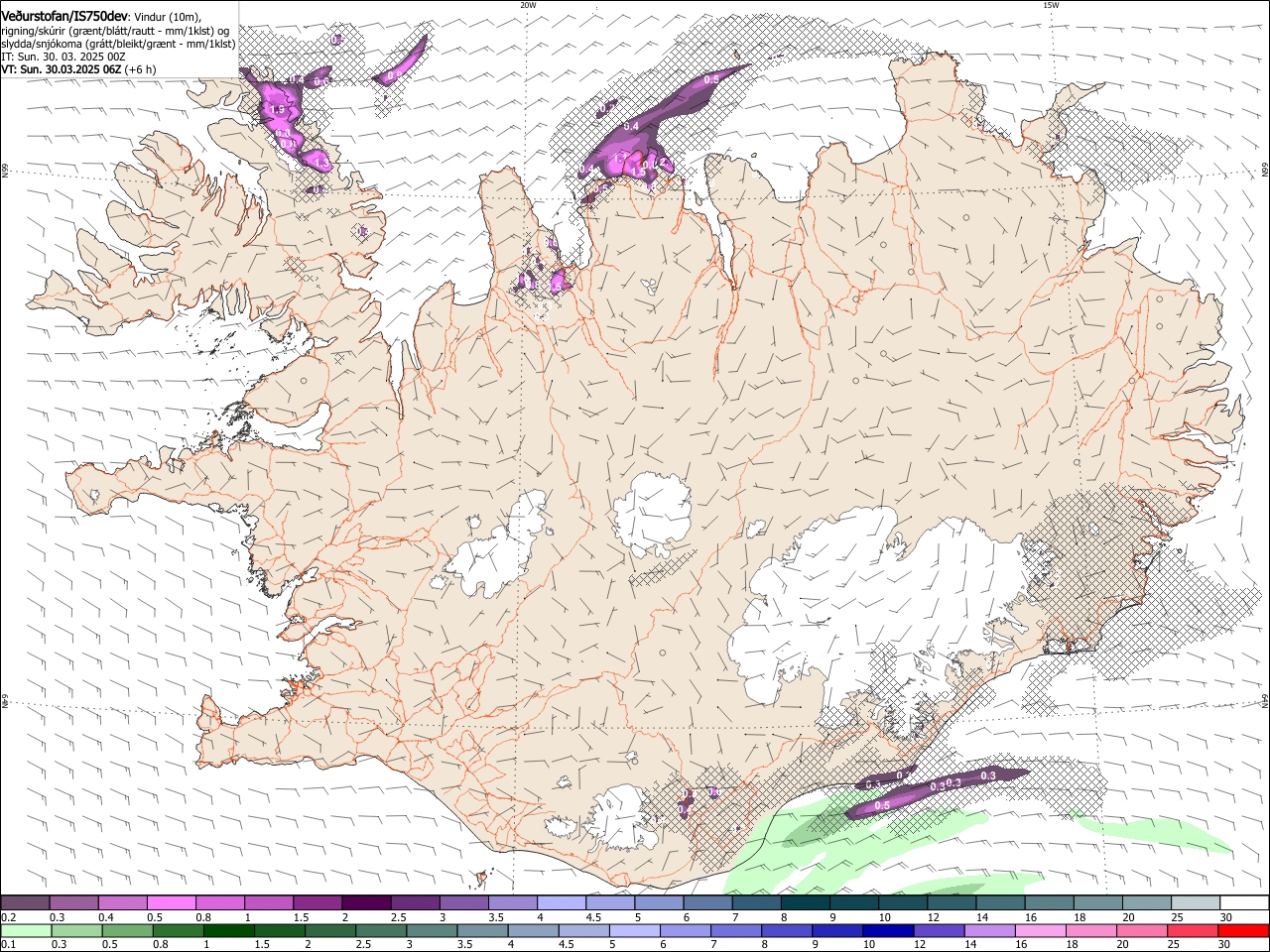The image size is (1270, 952).
Task: Click the 0.1 label on the rain scale
Action: [9, 944]
